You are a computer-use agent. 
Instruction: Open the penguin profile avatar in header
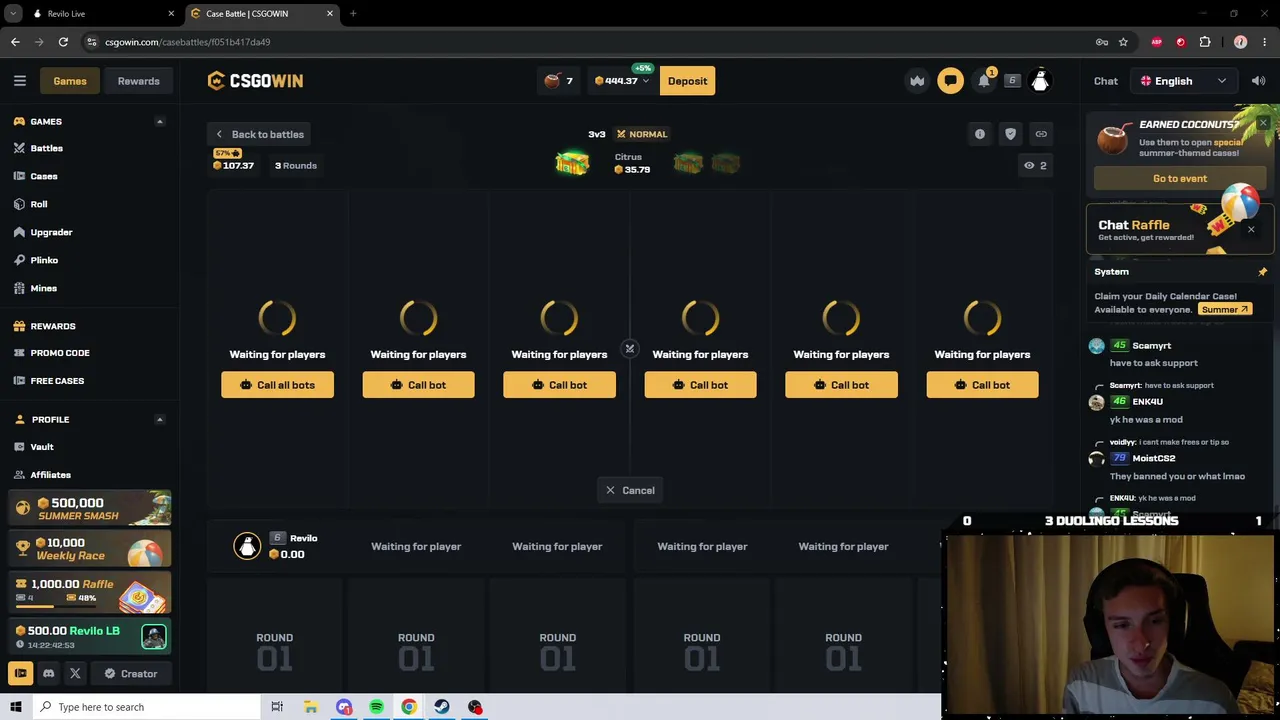pyautogui.click(x=1040, y=81)
